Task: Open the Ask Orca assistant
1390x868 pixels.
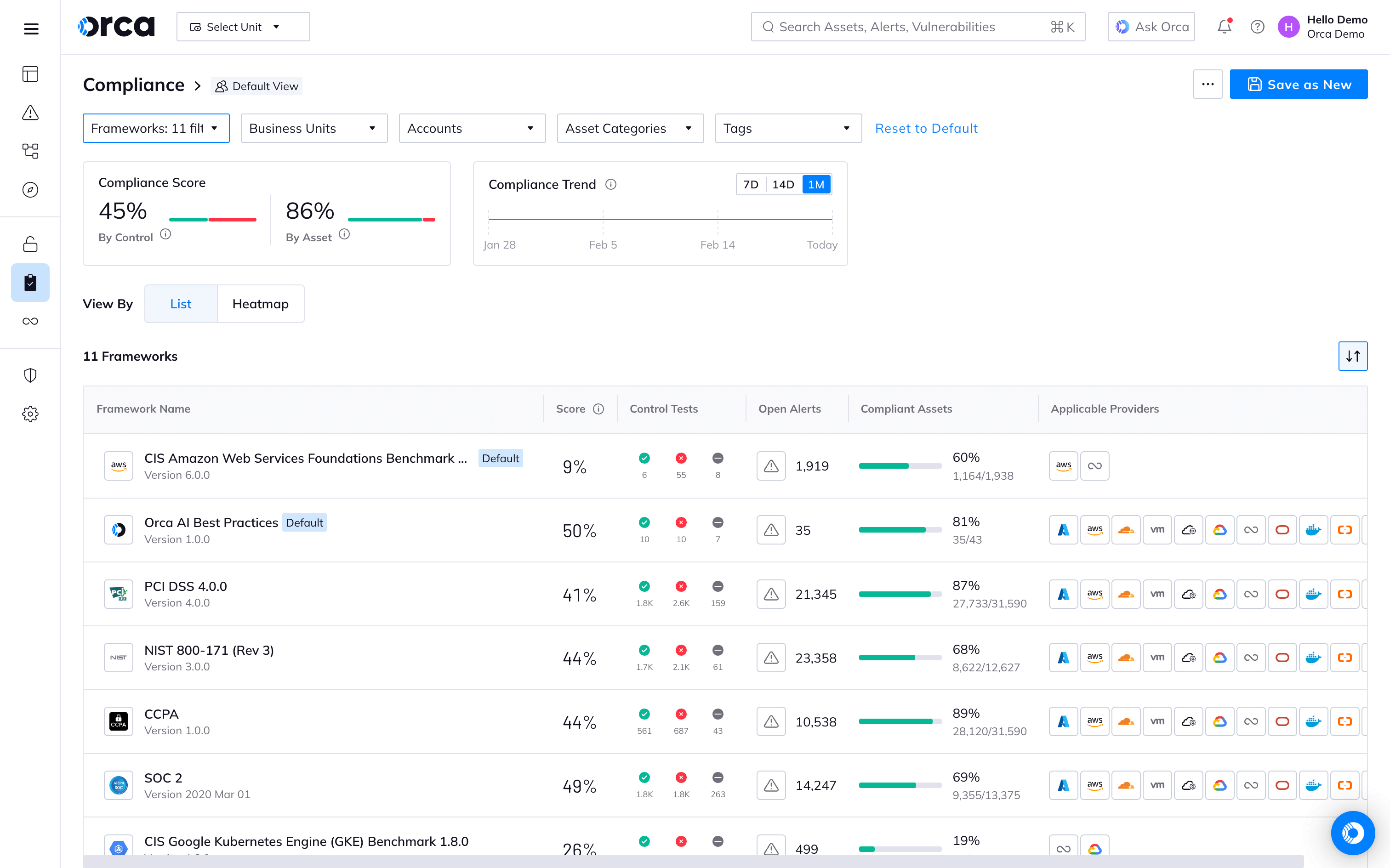Action: (x=1151, y=27)
